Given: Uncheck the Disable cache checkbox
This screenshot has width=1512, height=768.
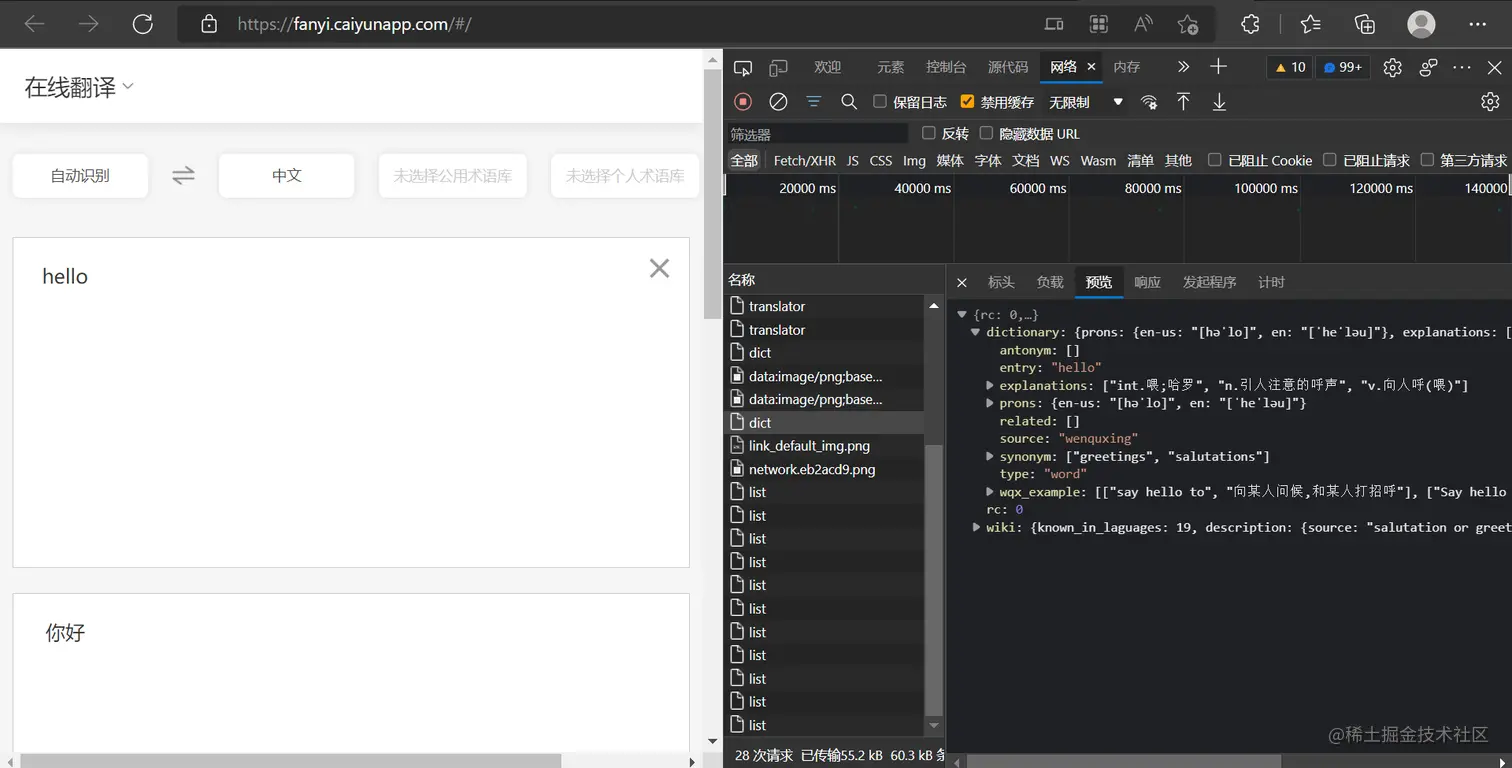Looking at the screenshot, I should pyautogui.click(x=967, y=102).
